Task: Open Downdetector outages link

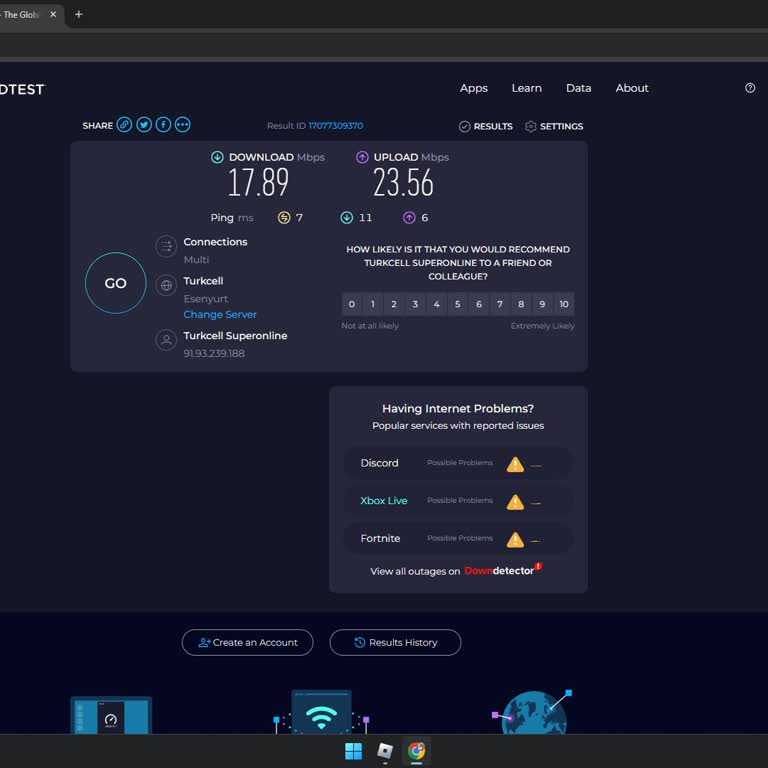Action: click(503, 571)
